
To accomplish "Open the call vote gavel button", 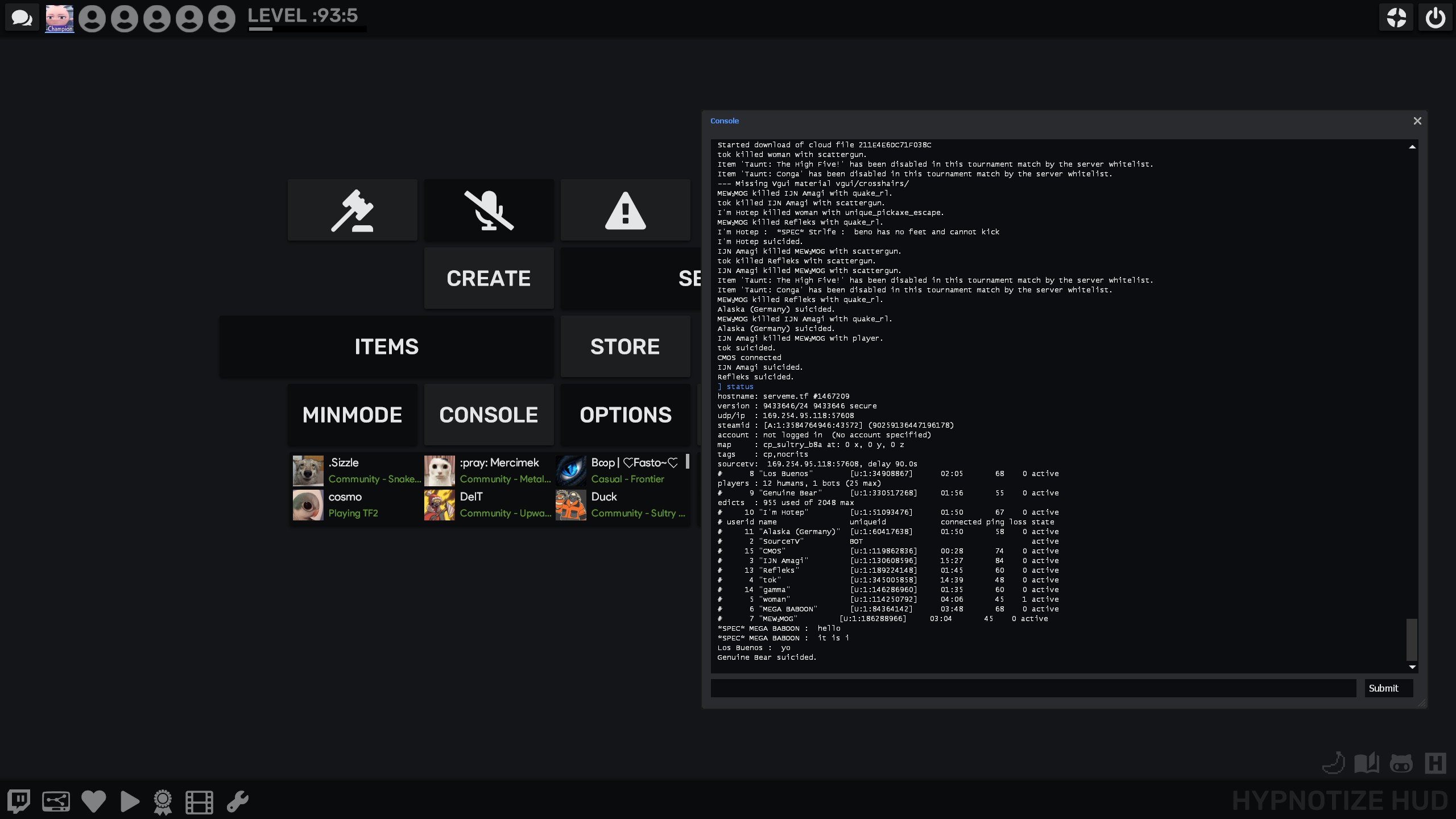I will click(x=352, y=210).
